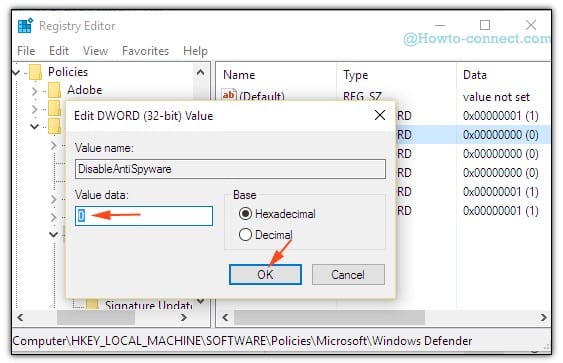Collapse the Policies tree node

[16, 72]
